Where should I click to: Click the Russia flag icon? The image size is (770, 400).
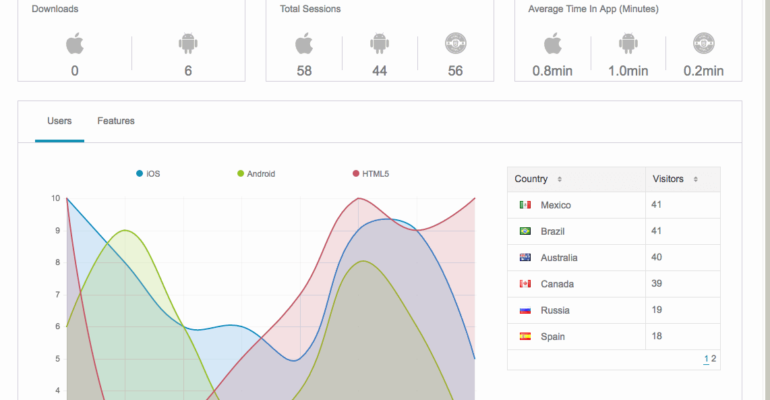pyautogui.click(x=525, y=310)
